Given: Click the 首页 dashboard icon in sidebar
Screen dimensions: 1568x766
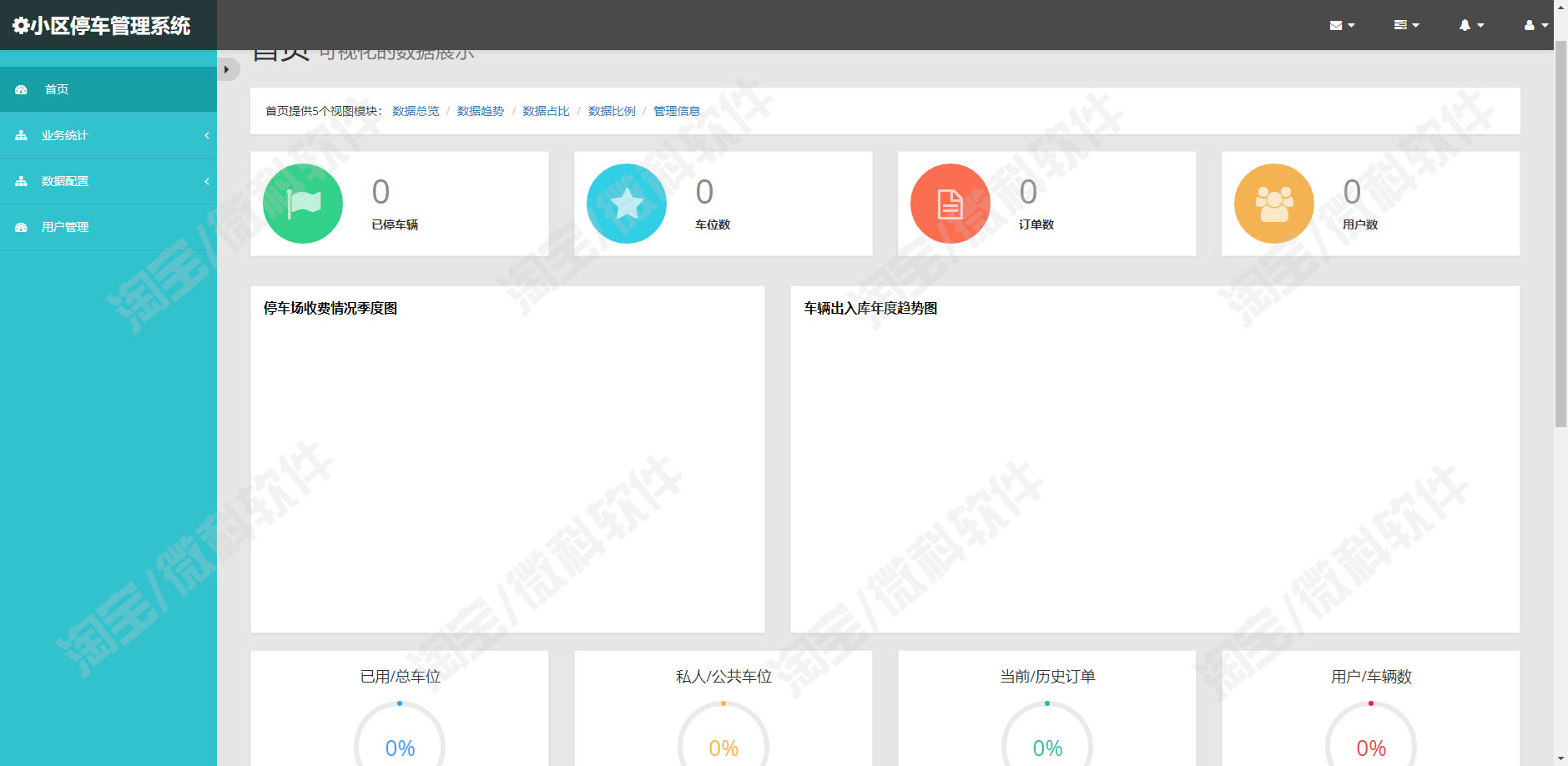Looking at the screenshot, I should 22,89.
